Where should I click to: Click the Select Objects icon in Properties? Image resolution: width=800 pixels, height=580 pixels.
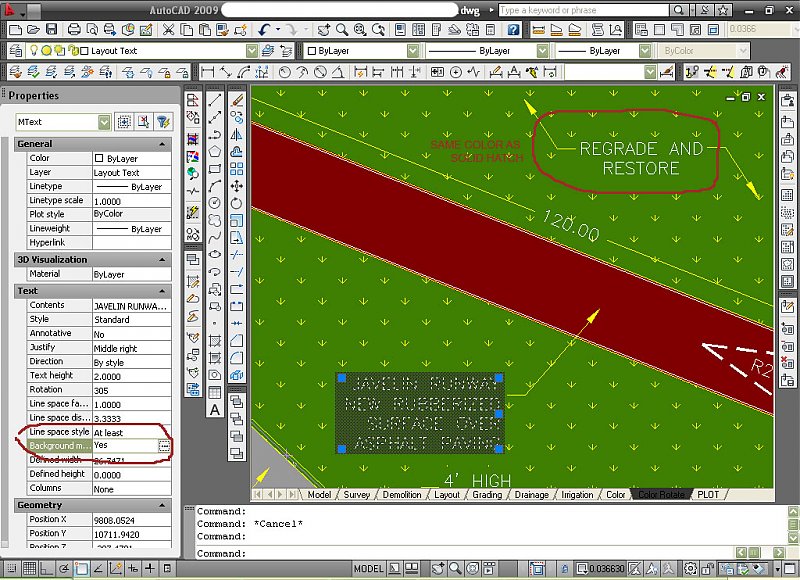[143, 121]
